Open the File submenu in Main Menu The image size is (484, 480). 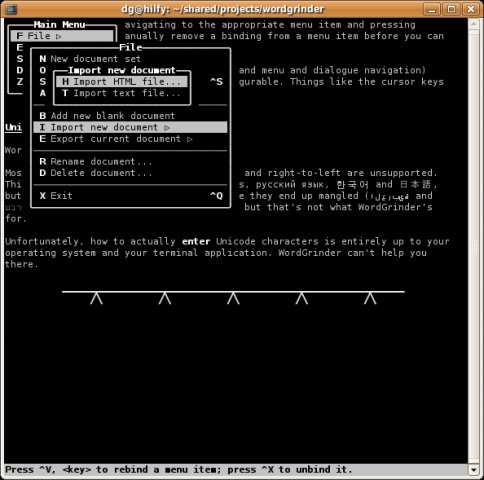pyautogui.click(x=62, y=36)
